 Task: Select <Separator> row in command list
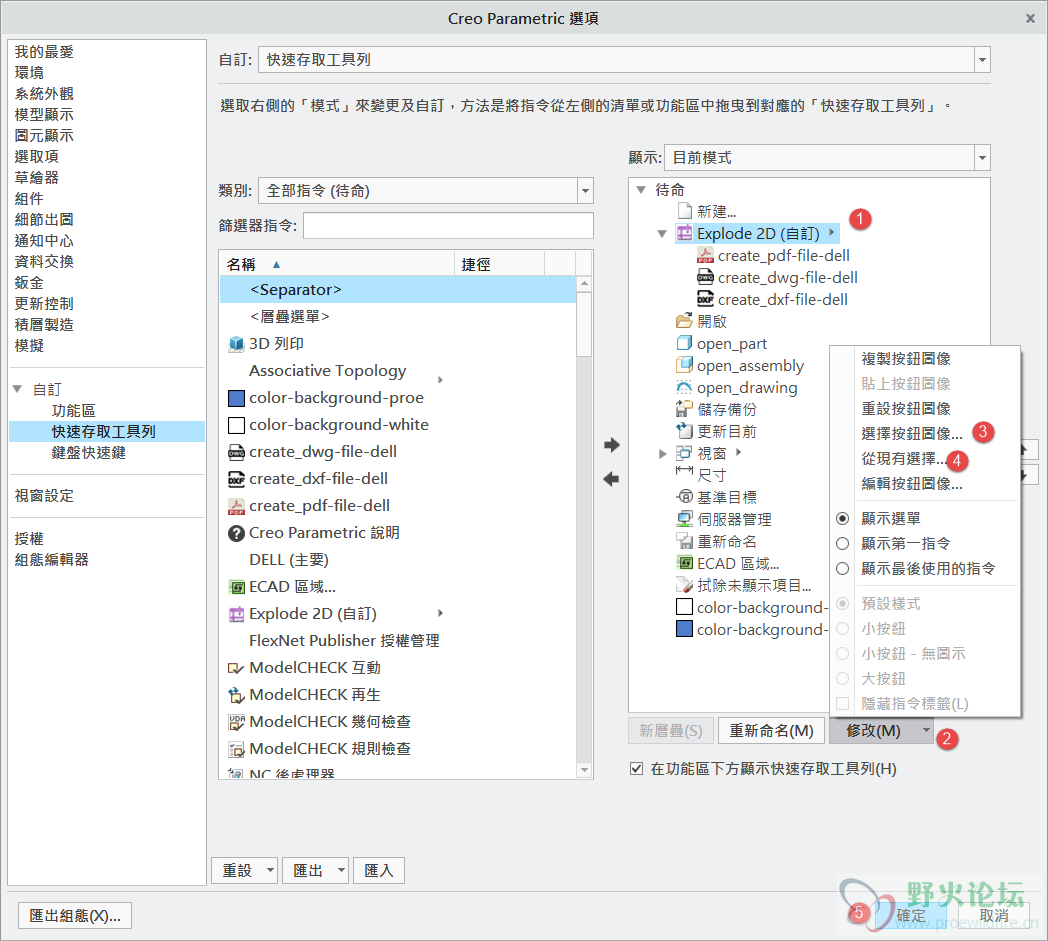pos(398,289)
